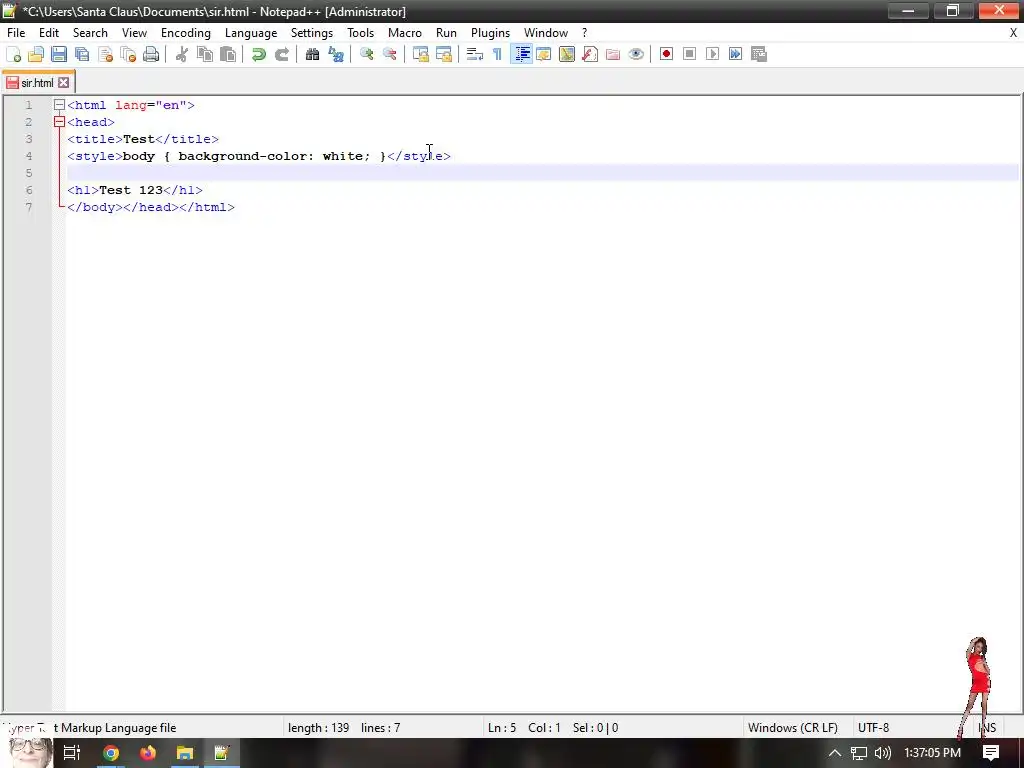The height and width of the screenshot is (768, 1024).
Task: Toggle the Document Map icon
Action: click(x=567, y=54)
